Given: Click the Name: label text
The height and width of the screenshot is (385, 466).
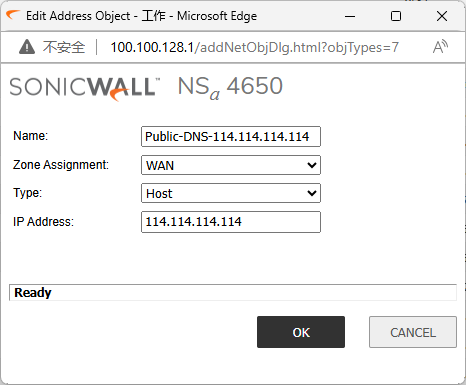Looking at the screenshot, I should (31, 136).
